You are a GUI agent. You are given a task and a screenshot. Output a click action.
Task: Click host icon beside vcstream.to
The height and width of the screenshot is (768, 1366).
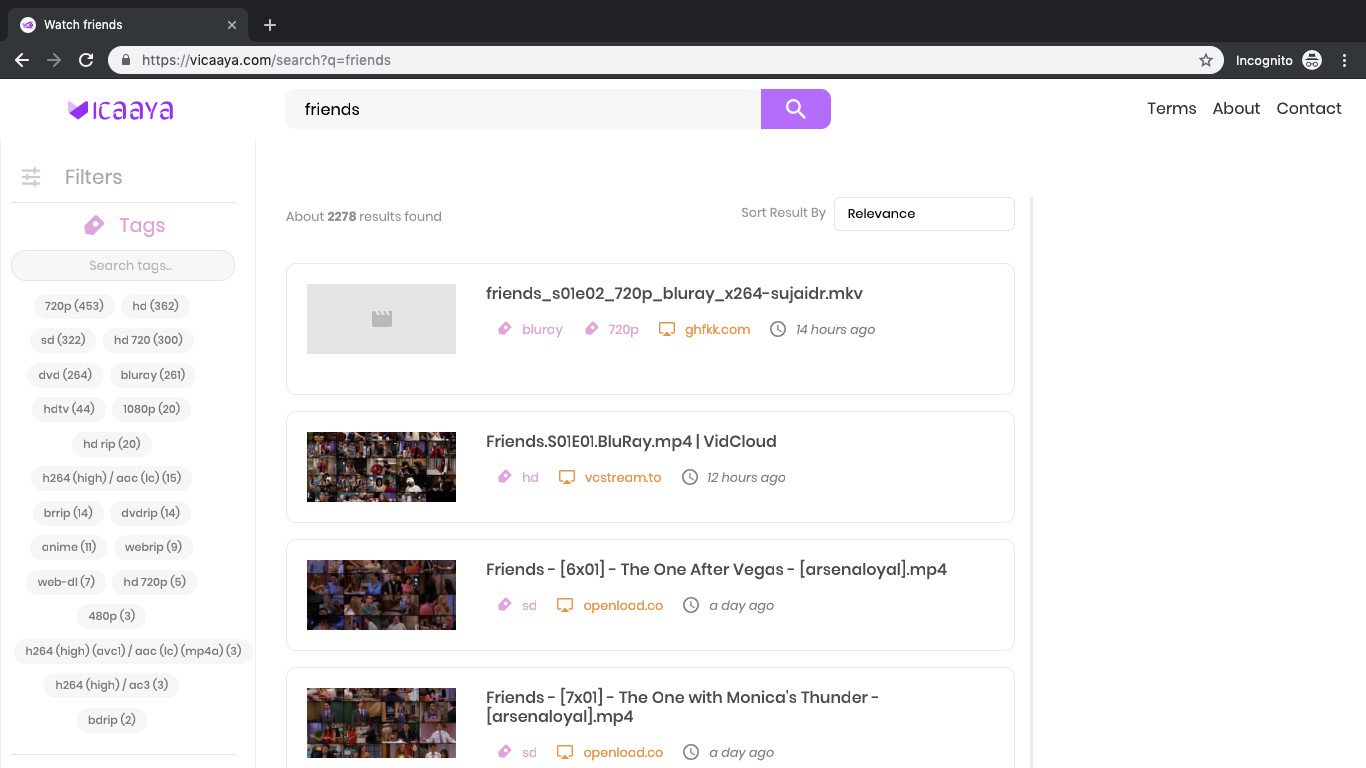pos(567,477)
